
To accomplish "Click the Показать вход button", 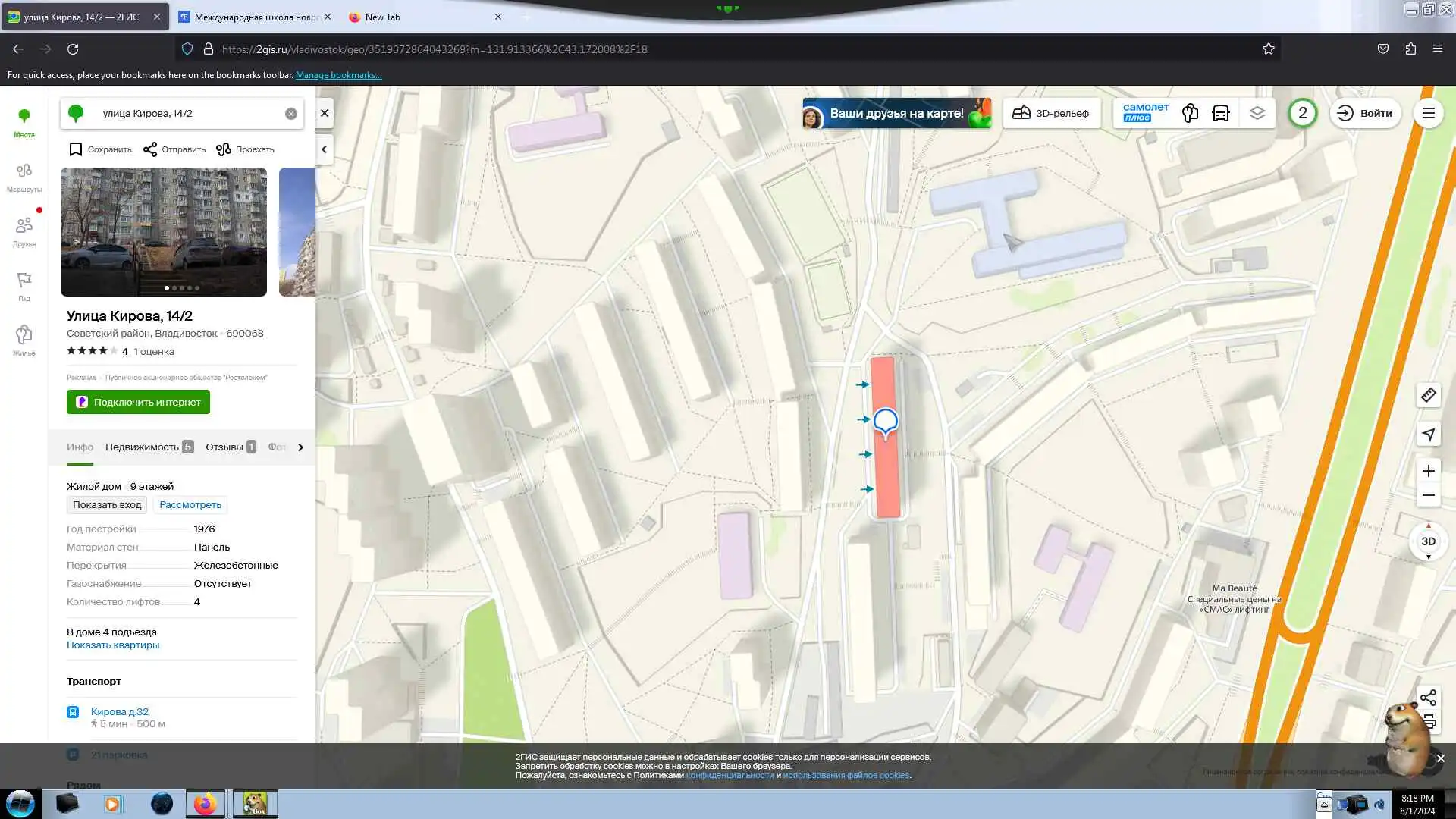I will [107, 504].
